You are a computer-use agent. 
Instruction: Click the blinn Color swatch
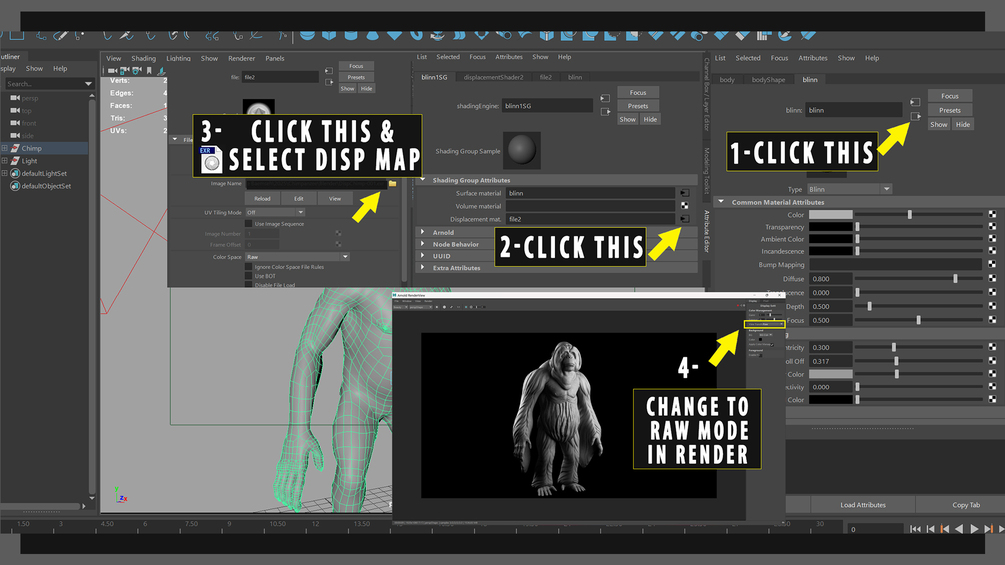831,215
